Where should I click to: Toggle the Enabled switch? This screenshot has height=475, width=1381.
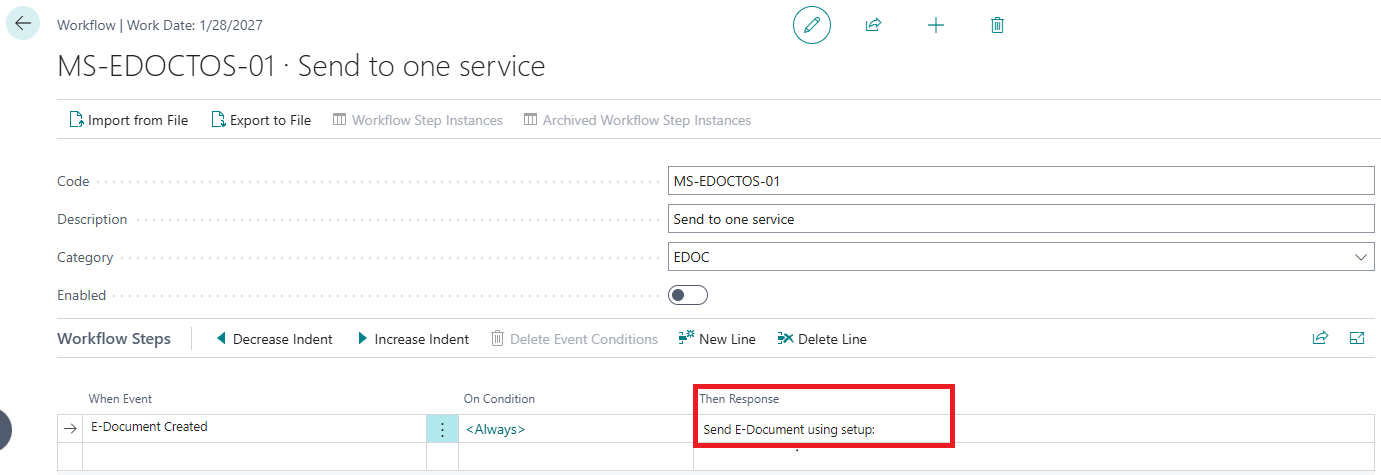(x=688, y=295)
